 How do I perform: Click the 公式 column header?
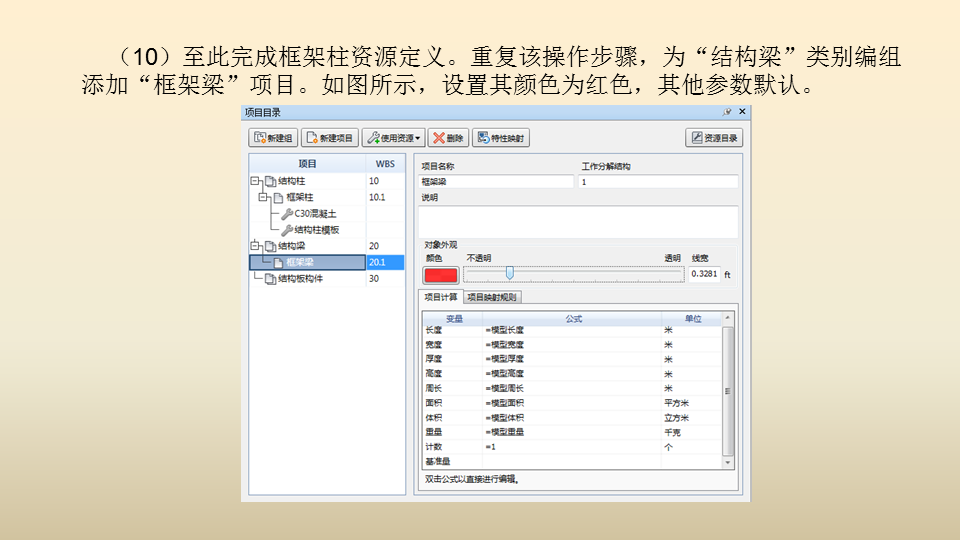[x=573, y=318]
